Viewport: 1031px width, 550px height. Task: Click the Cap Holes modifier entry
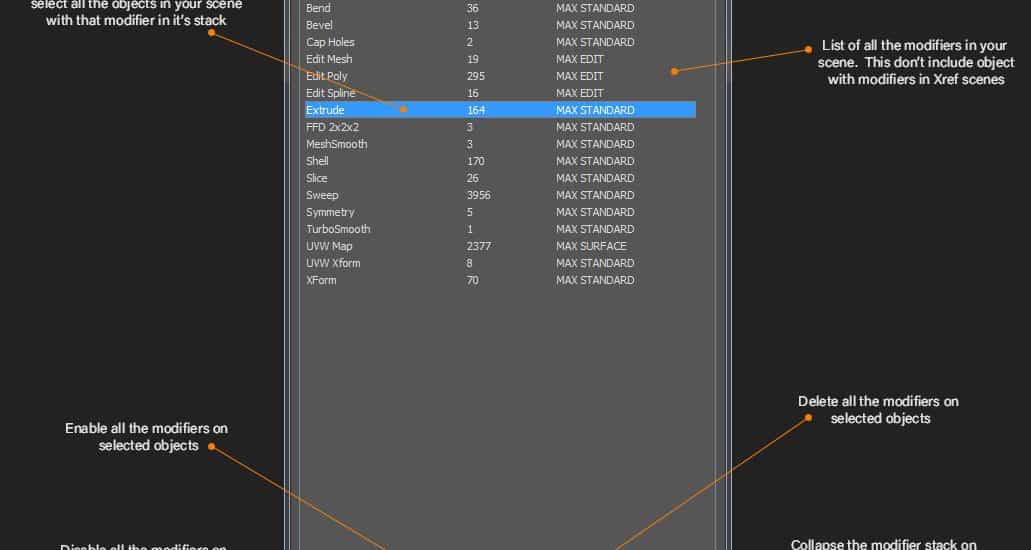pos(330,42)
